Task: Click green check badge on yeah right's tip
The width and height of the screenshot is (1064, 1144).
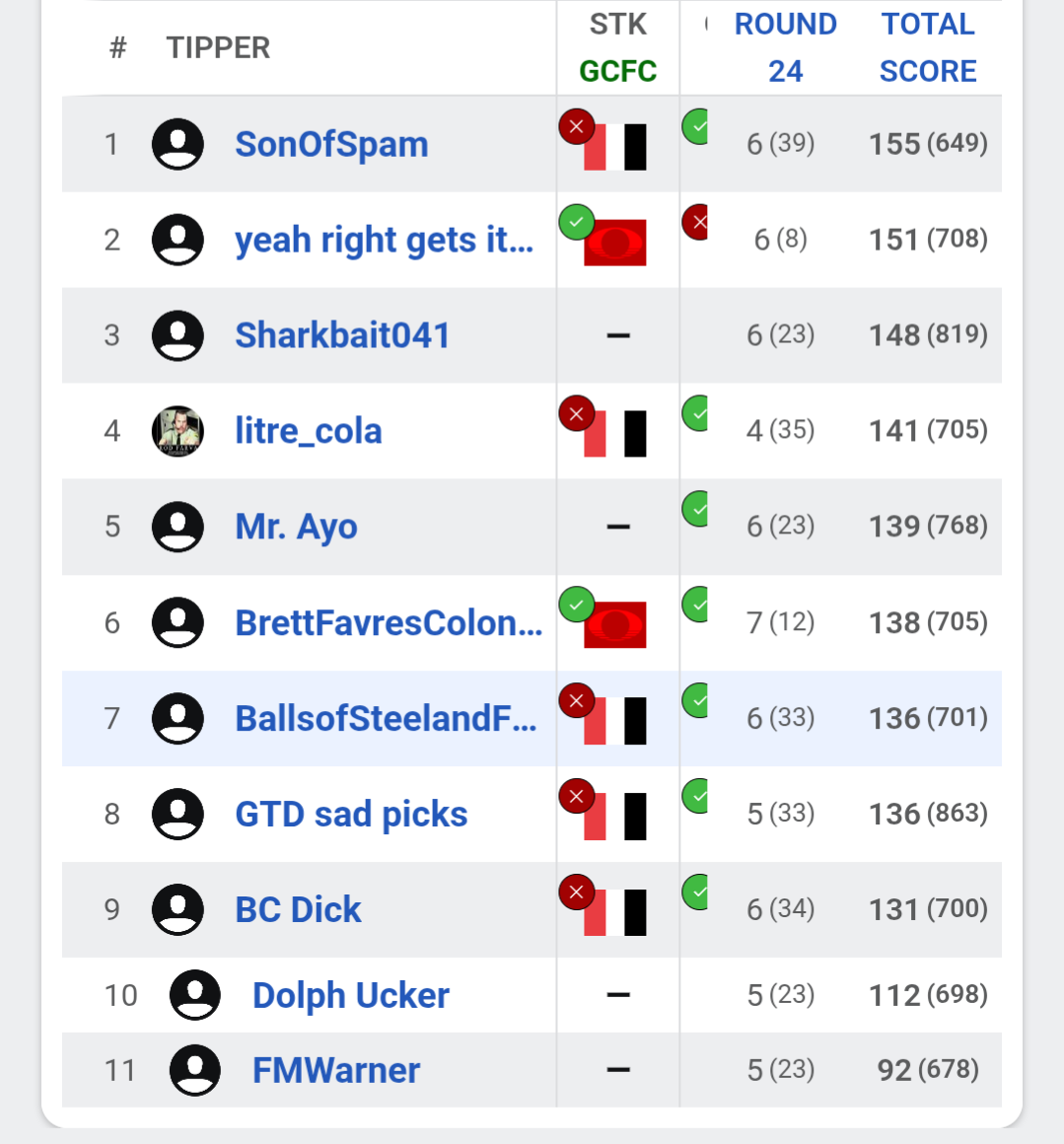Action: pyautogui.click(x=576, y=222)
